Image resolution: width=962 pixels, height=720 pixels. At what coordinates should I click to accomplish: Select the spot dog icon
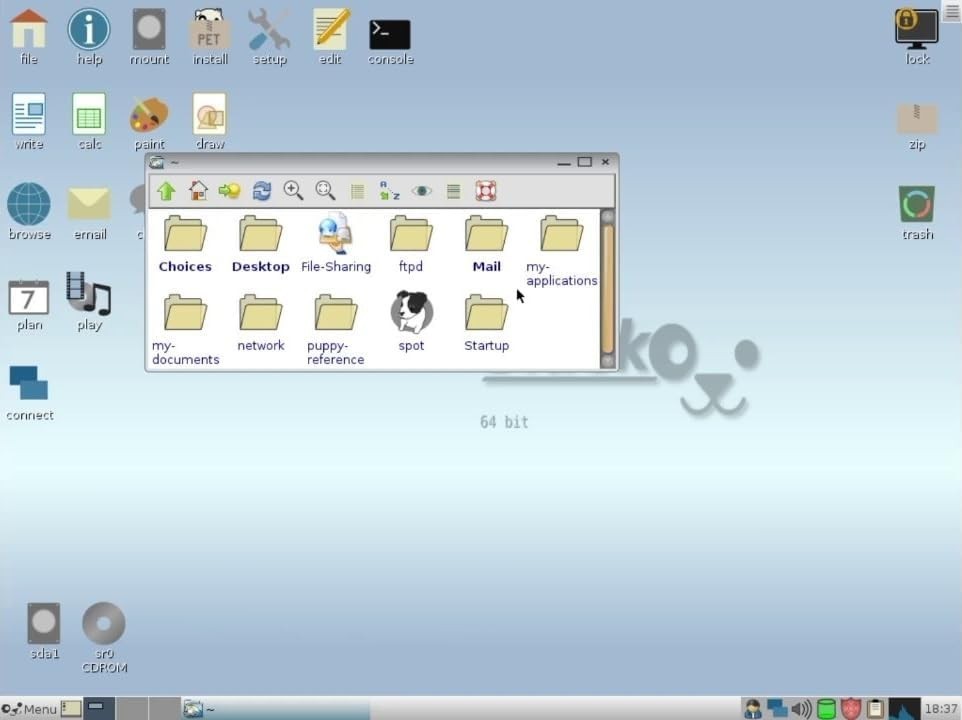point(411,321)
